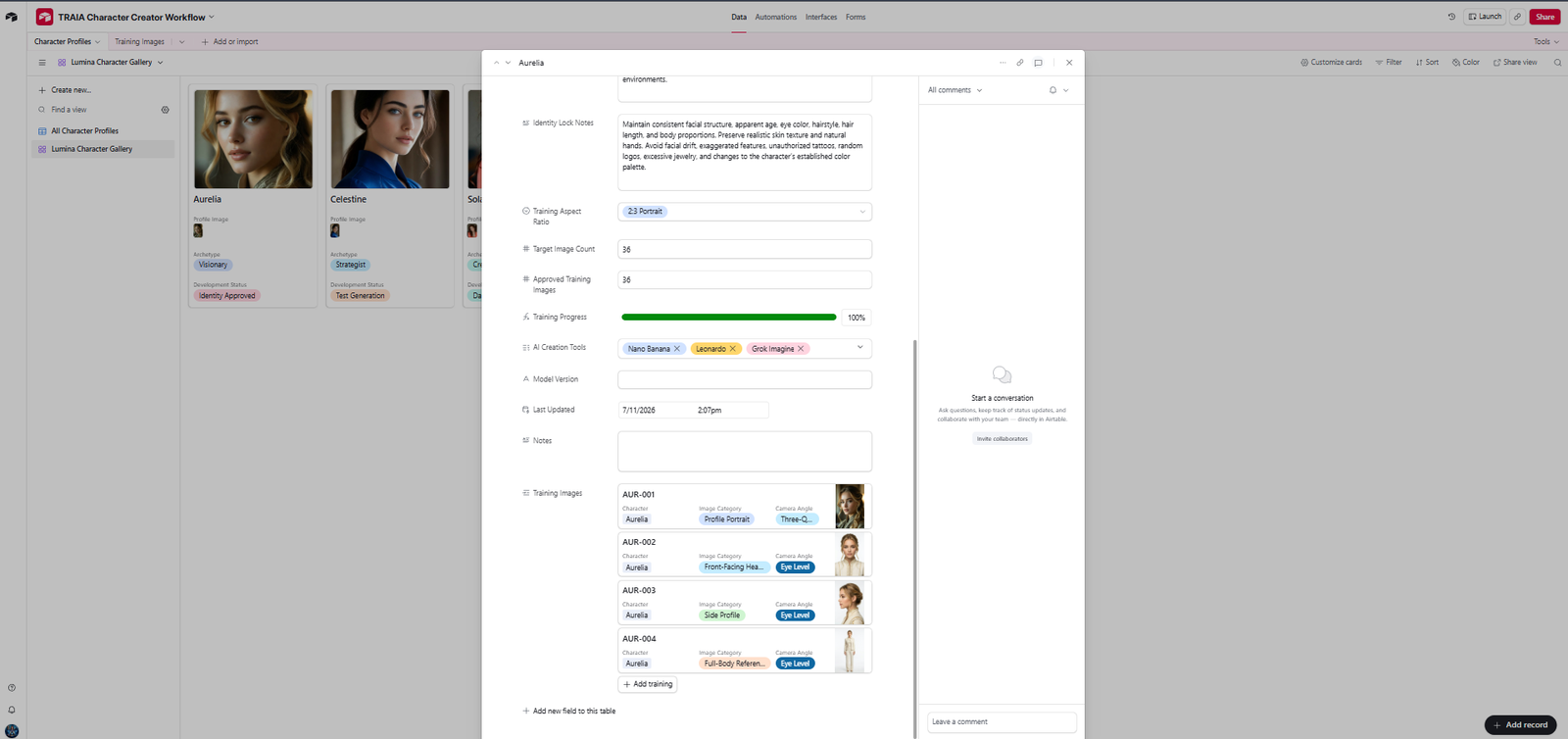Open Filter option in toolbar
1568x739 pixels.
tap(1389, 63)
